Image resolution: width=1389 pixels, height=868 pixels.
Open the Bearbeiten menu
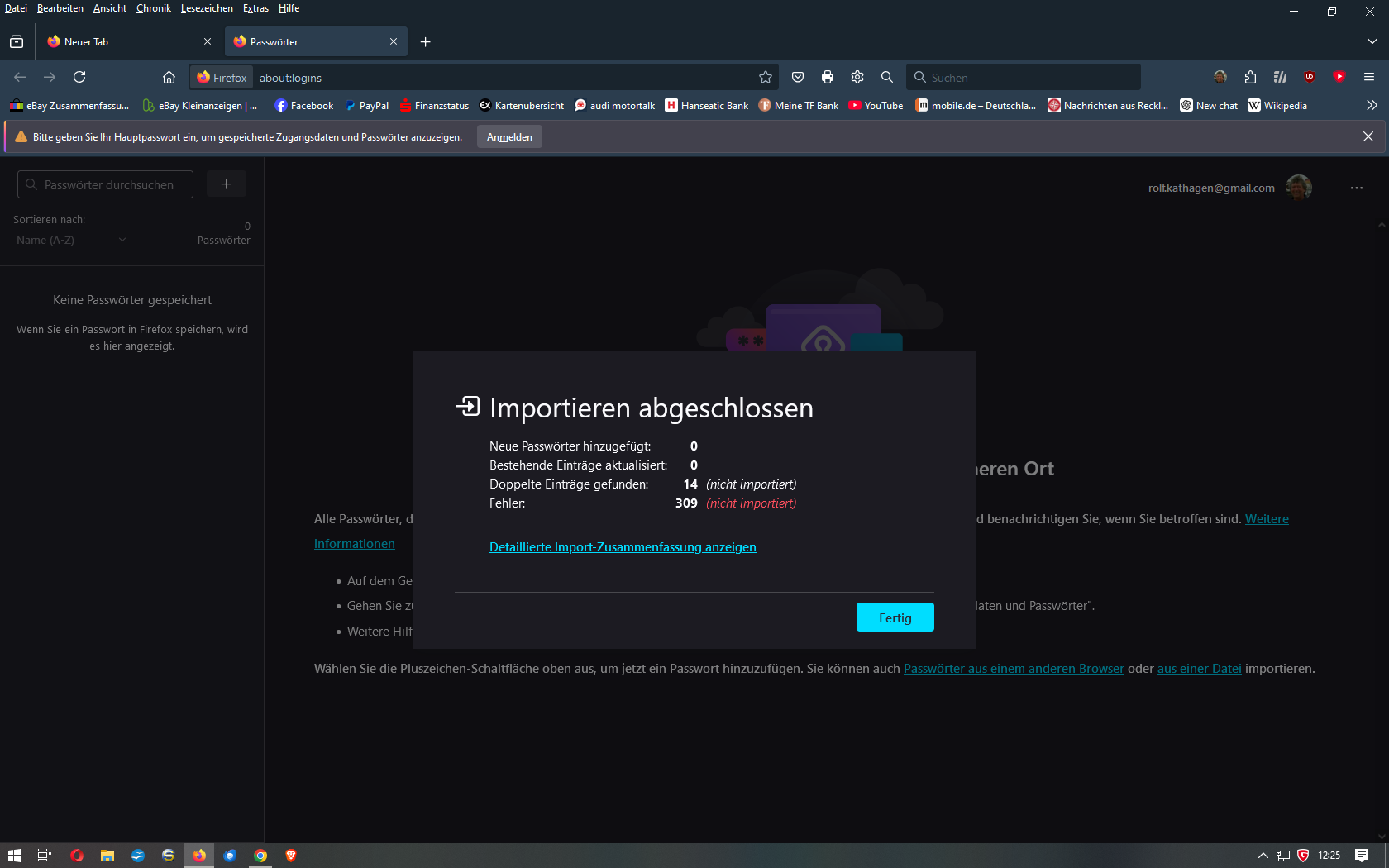tap(60, 8)
